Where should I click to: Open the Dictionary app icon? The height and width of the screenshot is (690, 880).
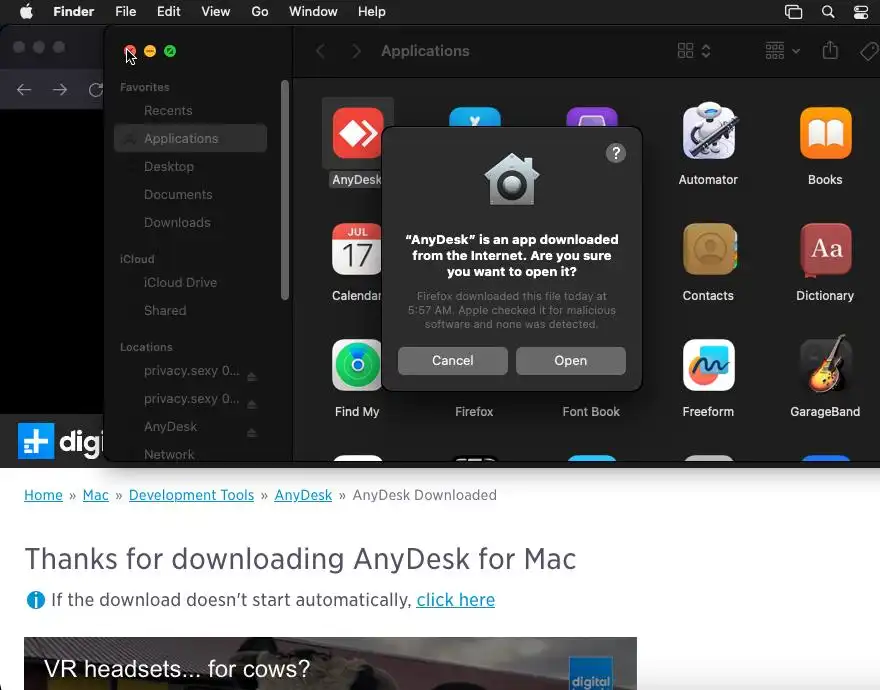tap(826, 250)
